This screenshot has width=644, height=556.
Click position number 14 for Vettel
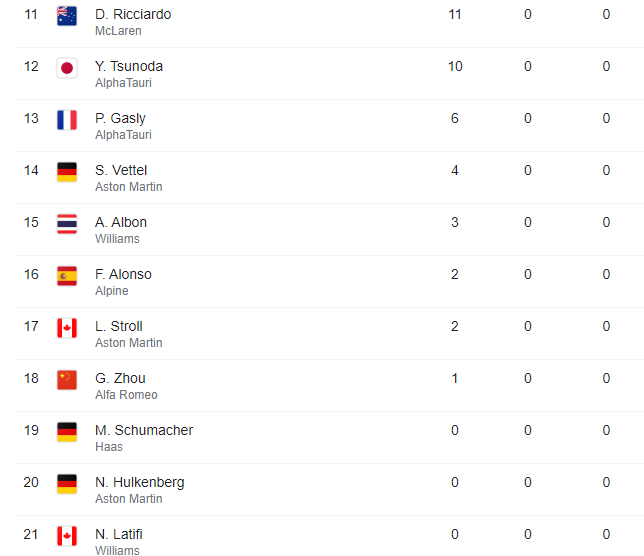coord(31,170)
